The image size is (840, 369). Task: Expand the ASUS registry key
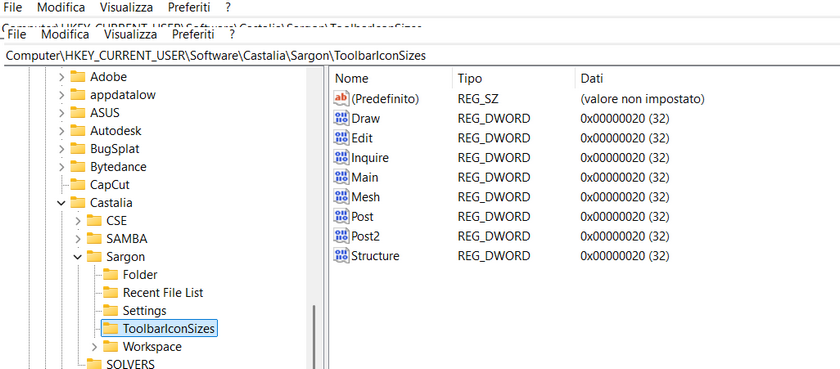click(62, 113)
